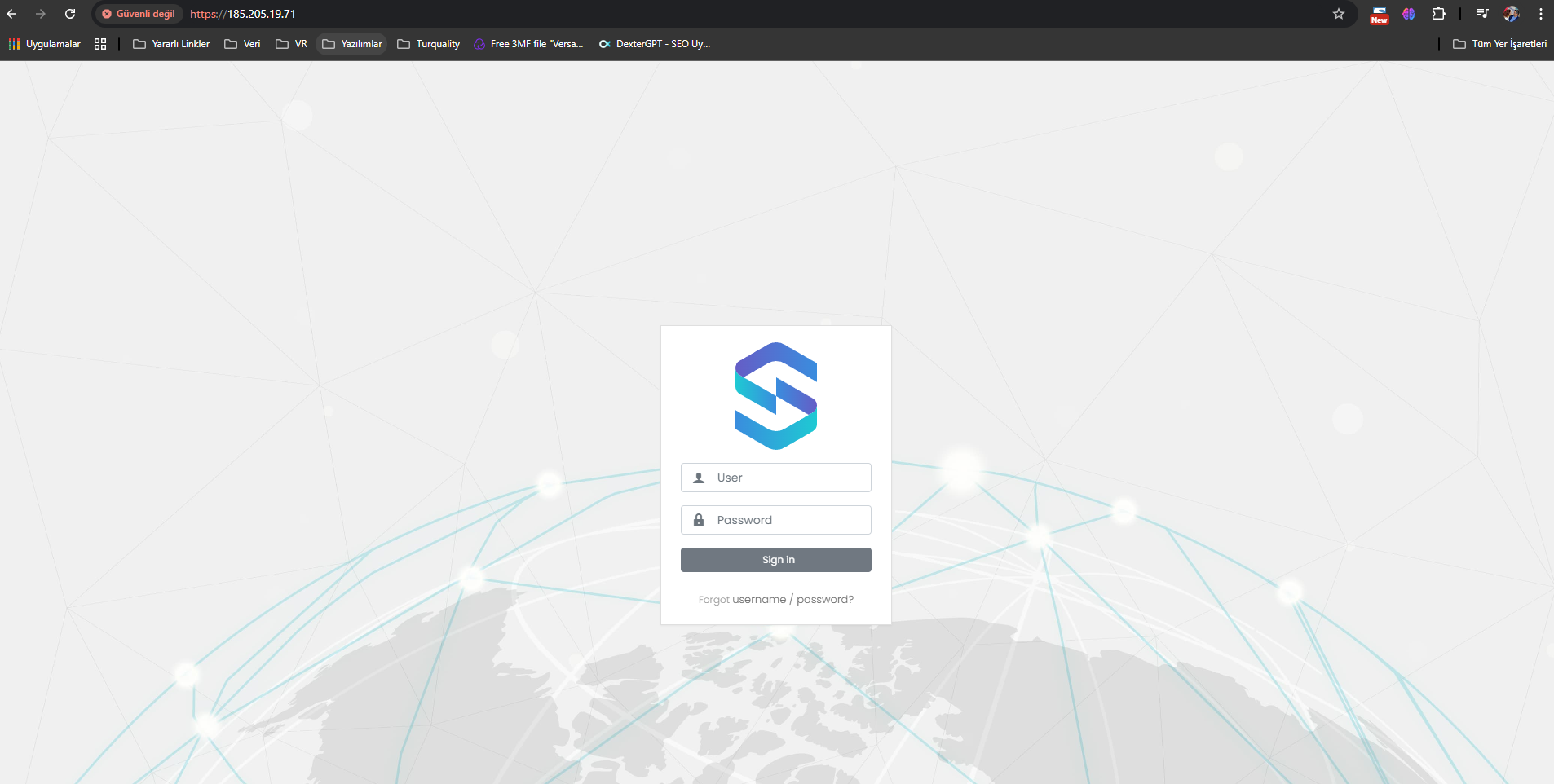This screenshot has width=1554, height=784.
Task: Click the Forgot password link
Action: point(824,600)
